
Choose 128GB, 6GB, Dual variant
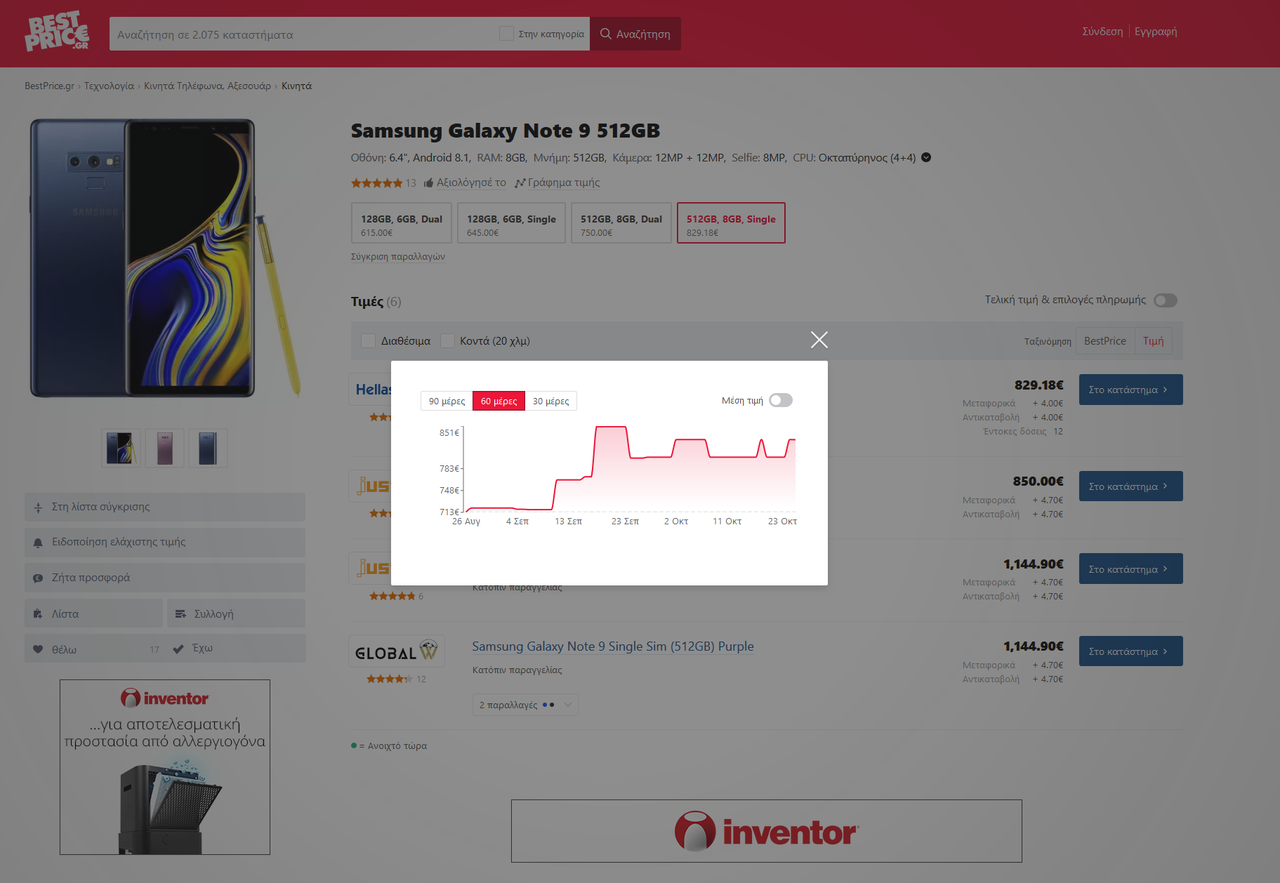[401, 223]
